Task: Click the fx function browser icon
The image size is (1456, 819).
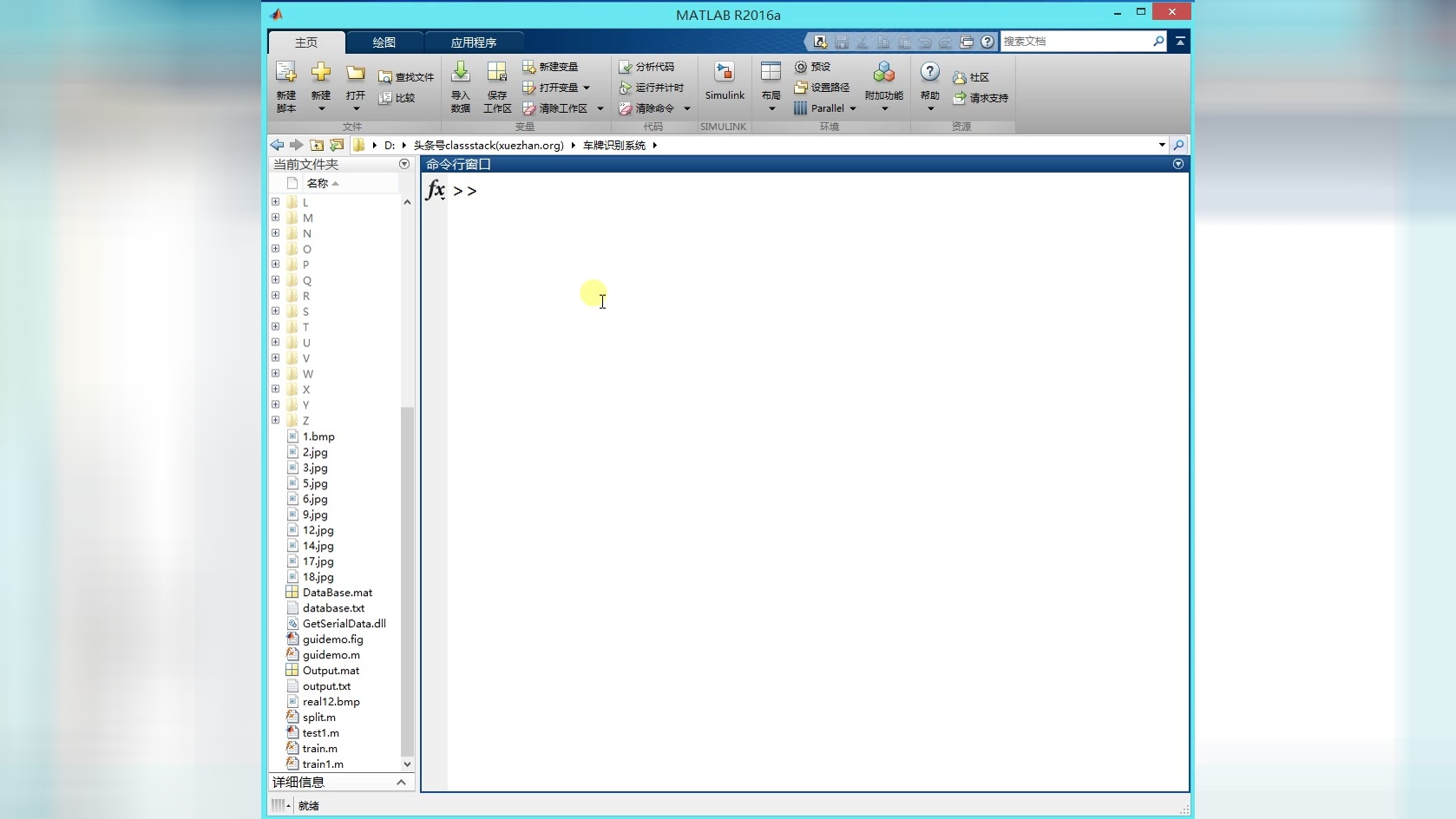Action: click(x=435, y=189)
